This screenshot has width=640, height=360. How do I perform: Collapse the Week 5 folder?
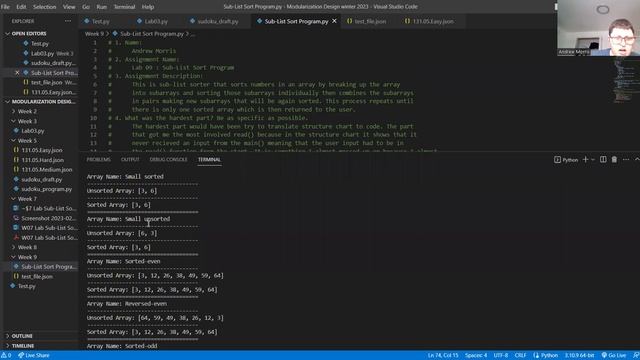coord(27,140)
